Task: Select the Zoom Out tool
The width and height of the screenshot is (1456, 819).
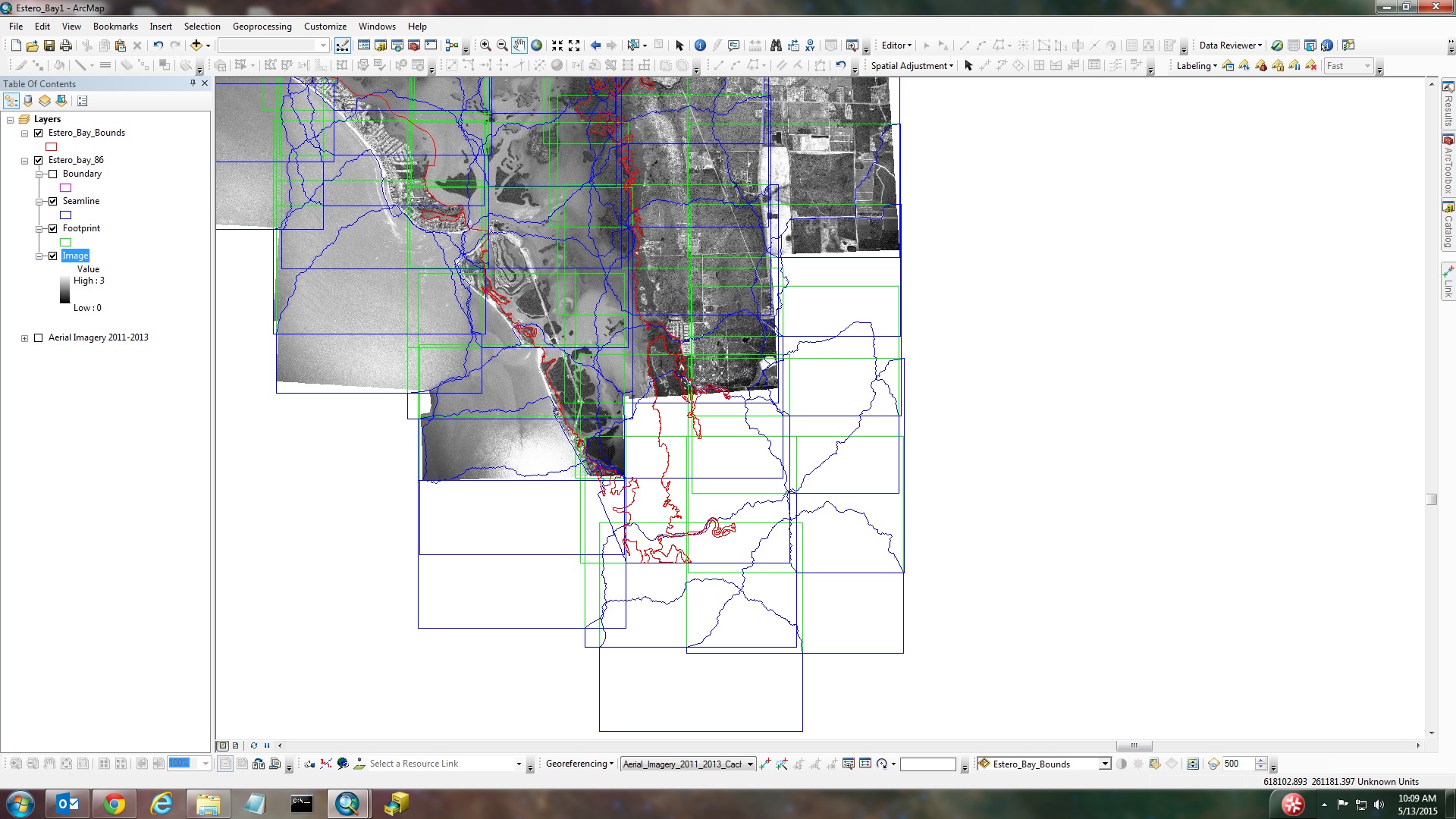Action: click(x=502, y=45)
